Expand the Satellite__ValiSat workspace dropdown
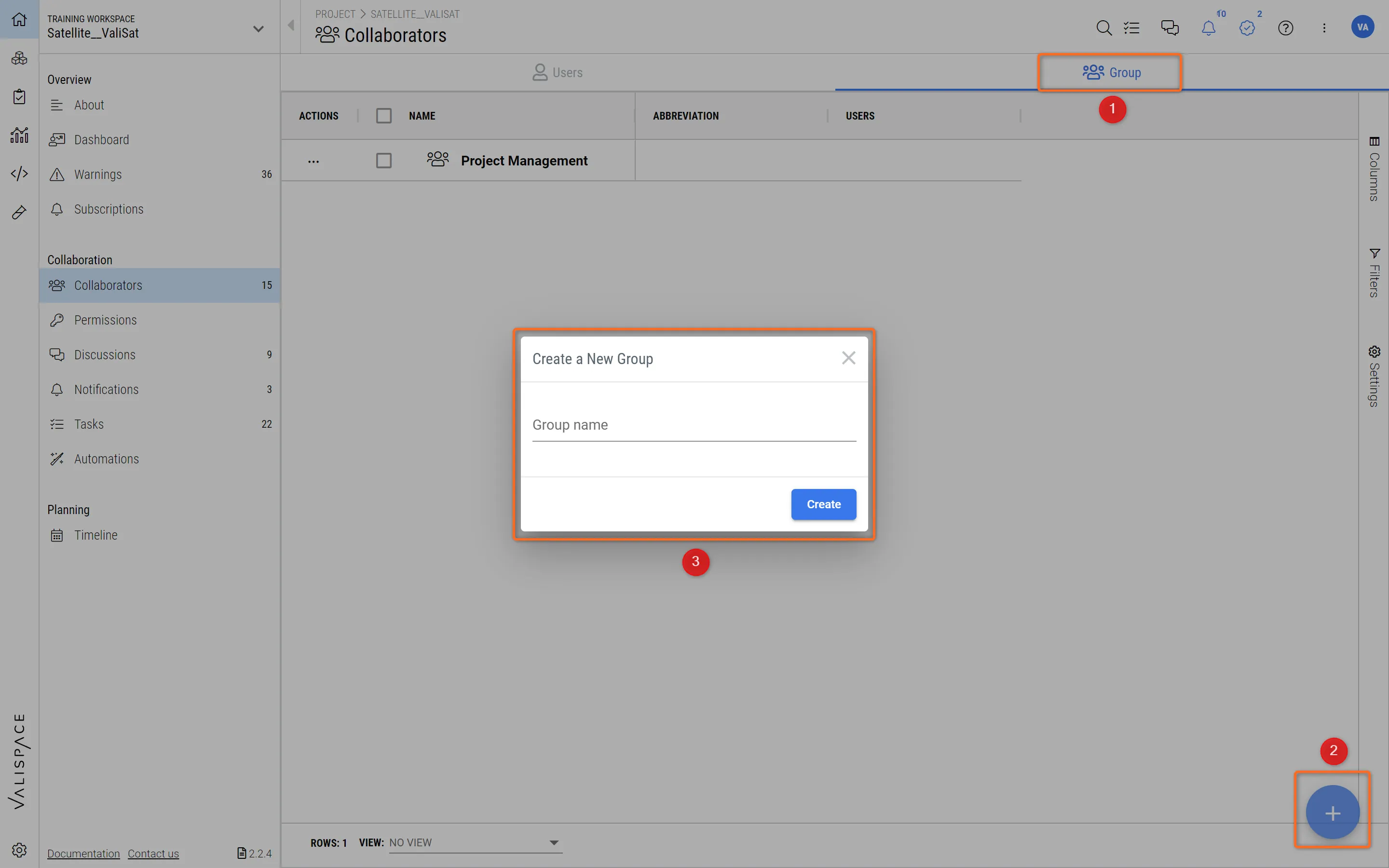Viewport: 1389px width, 868px height. pos(259,29)
